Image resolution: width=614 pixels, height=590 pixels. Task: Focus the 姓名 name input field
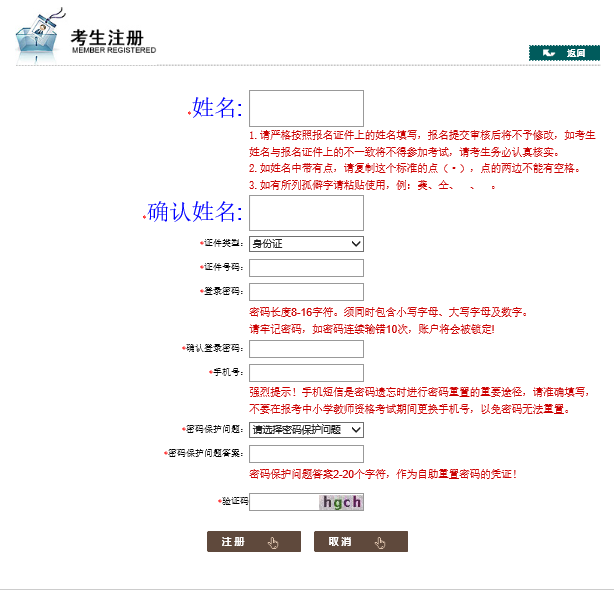click(x=305, y=108)
